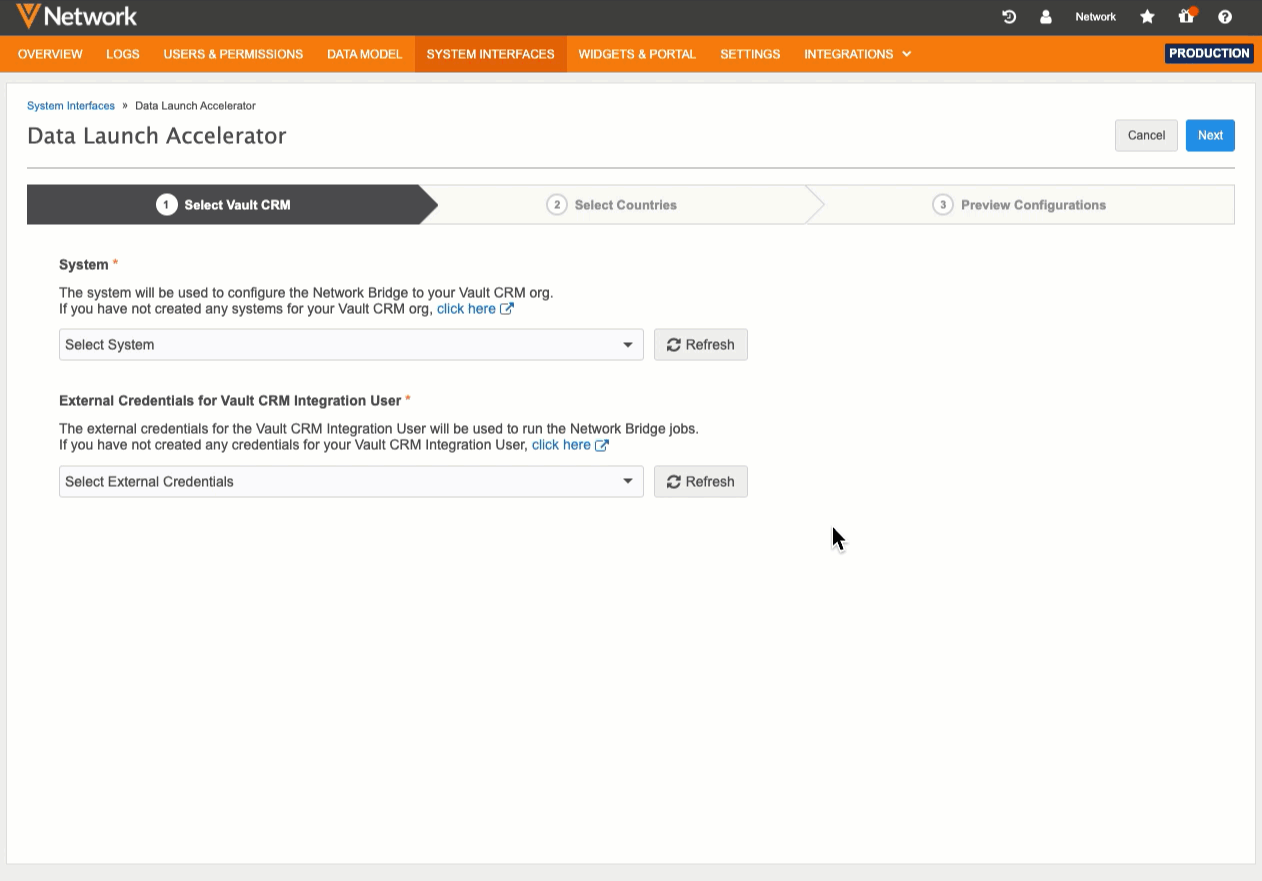The height and width of the screenshot is (881, 1262).
Task: Open favorites star icon
Action: (1148, 17)
